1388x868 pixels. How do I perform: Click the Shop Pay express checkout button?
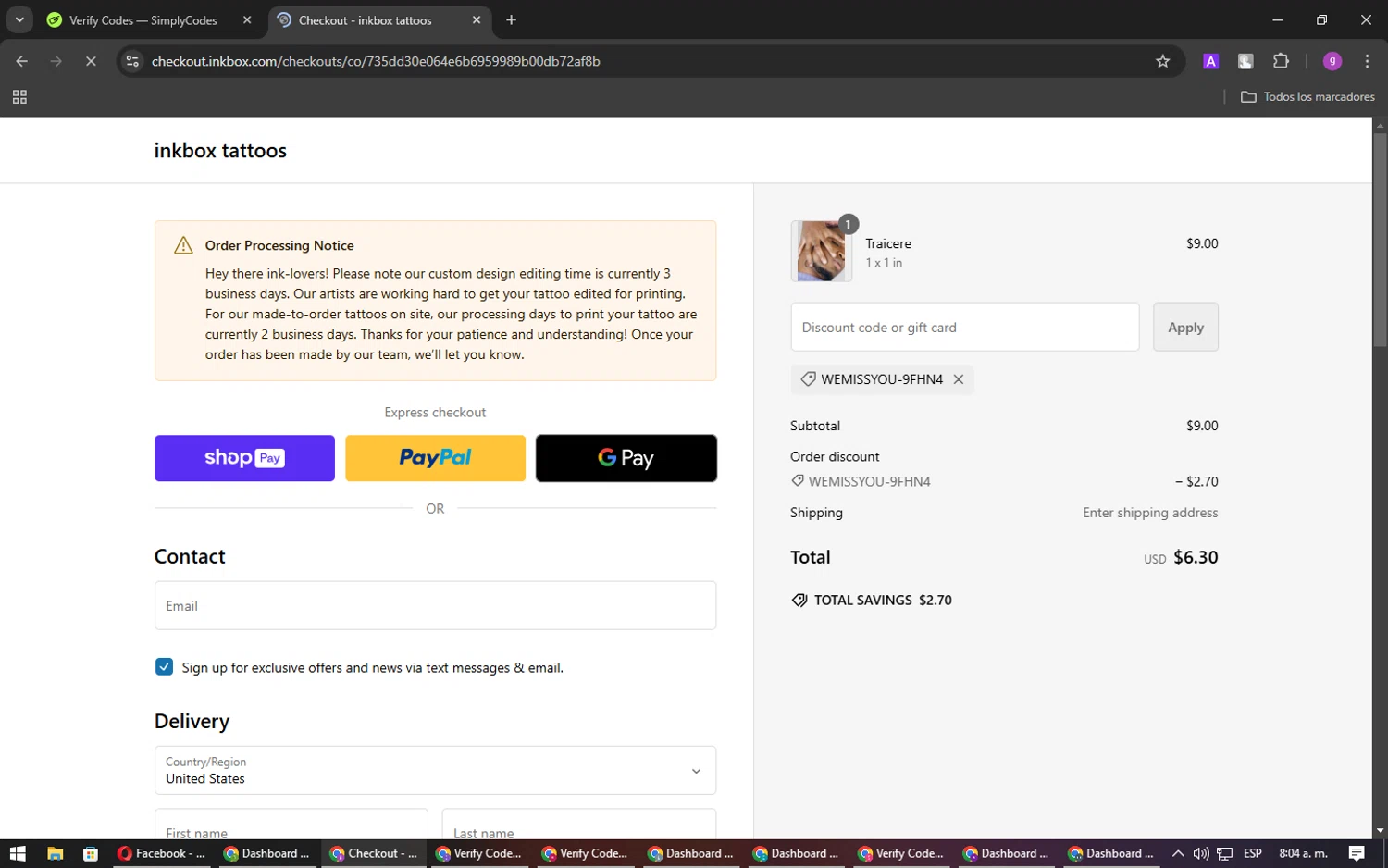pos(244,458)
